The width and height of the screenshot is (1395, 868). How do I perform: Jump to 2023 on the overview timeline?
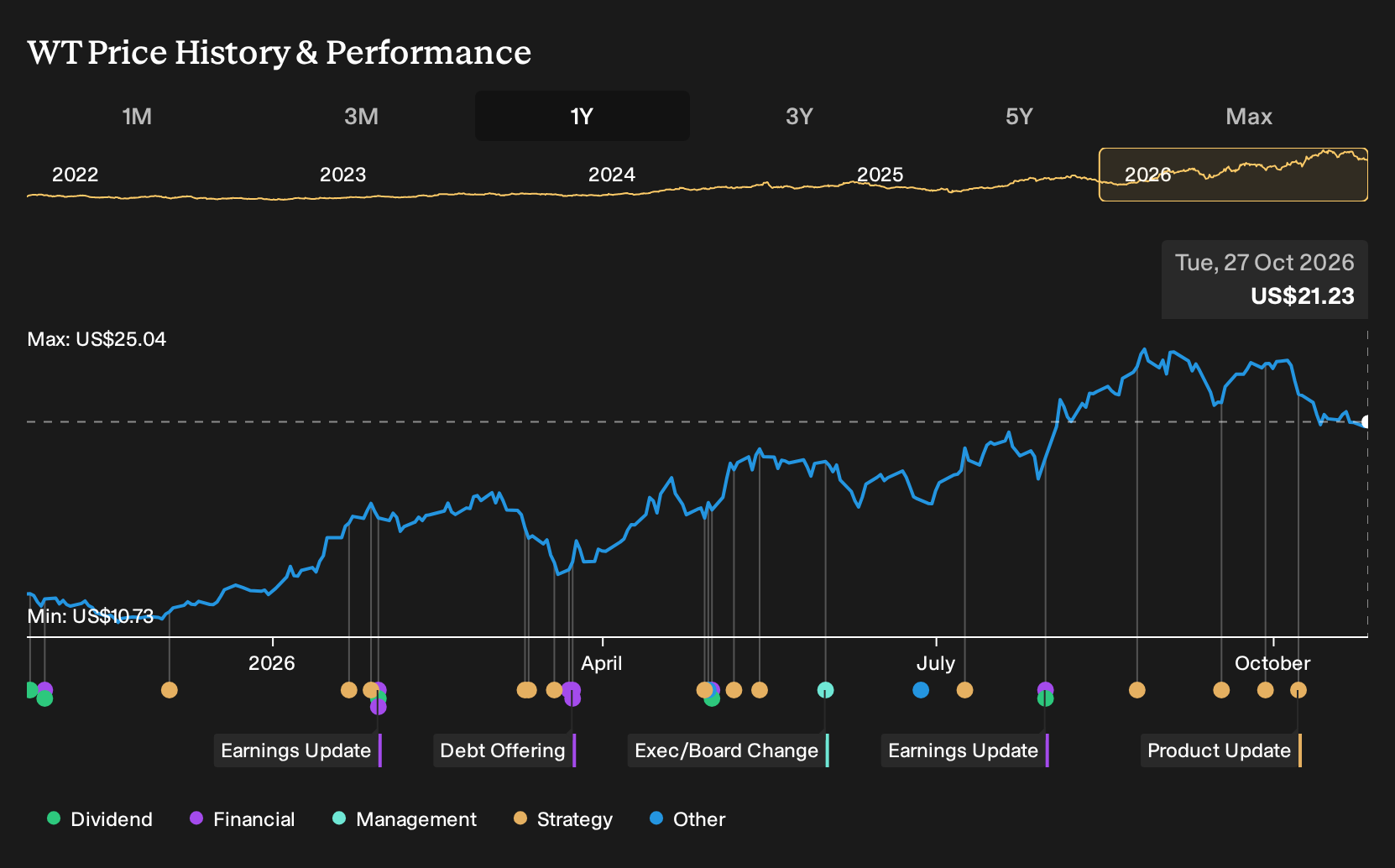(343, 175)
